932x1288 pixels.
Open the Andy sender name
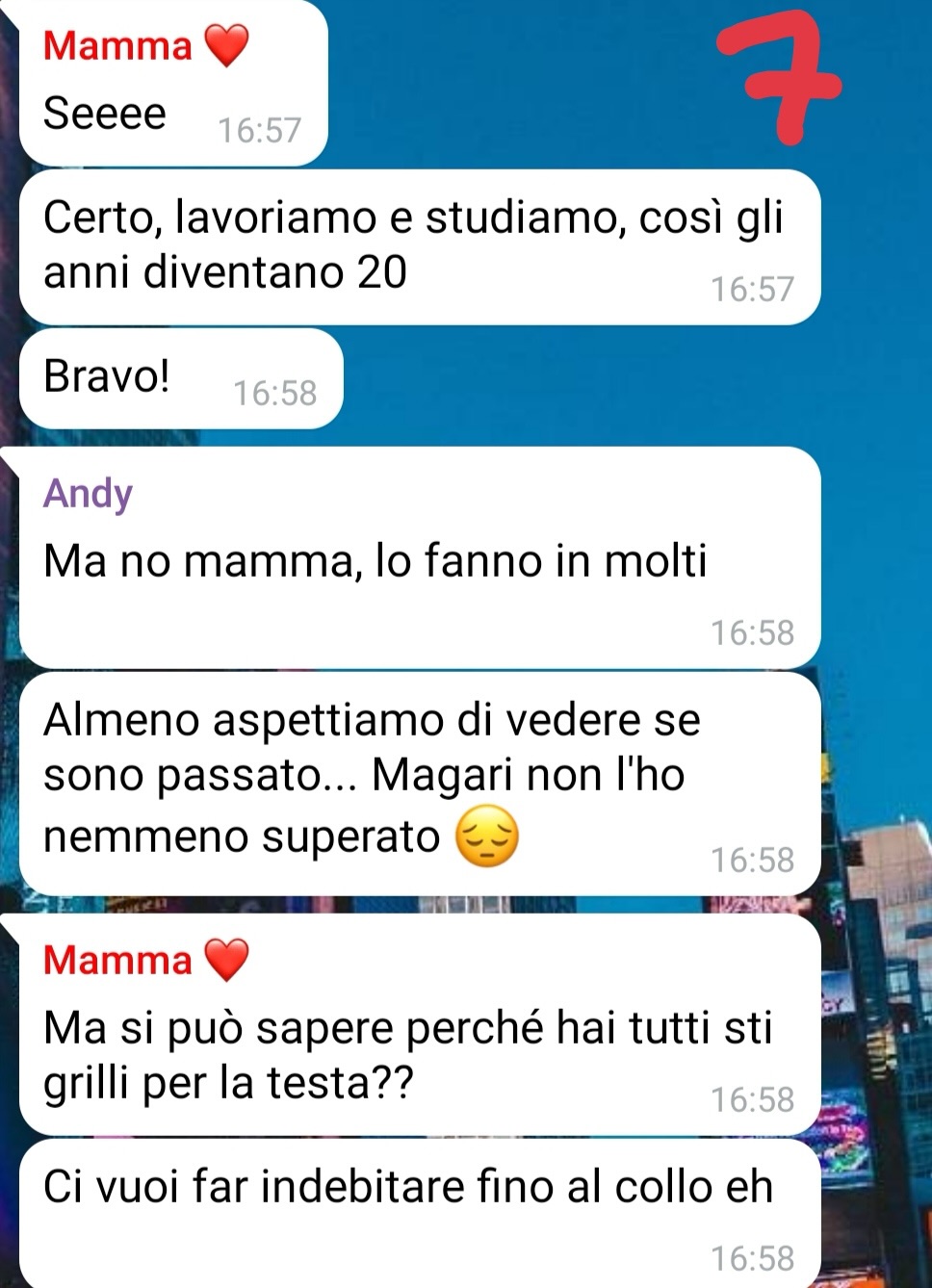(88, 493)
